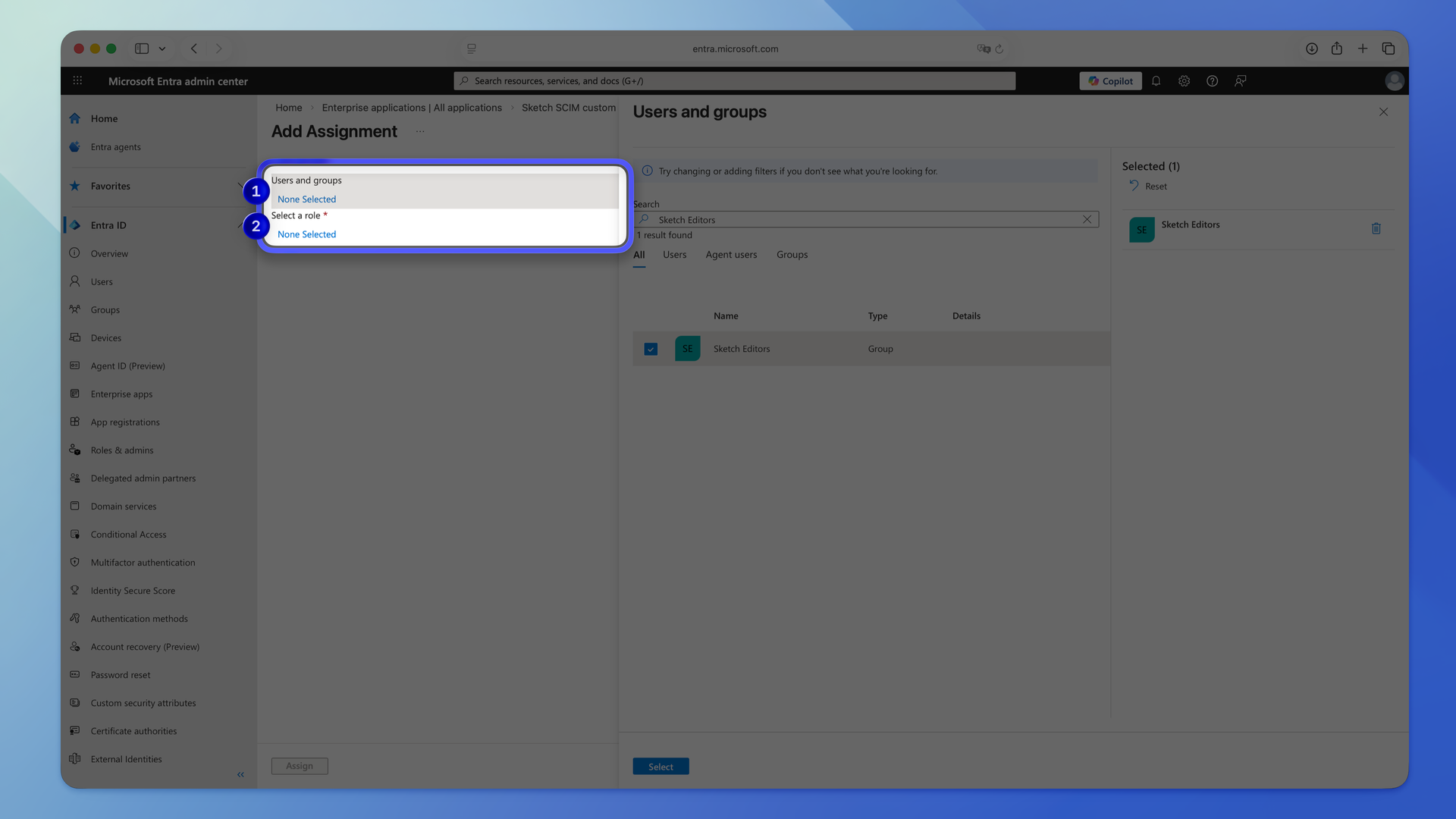Click the Copilot button
Screen dimensions: 1456x819
click(x=1110, y=80)
